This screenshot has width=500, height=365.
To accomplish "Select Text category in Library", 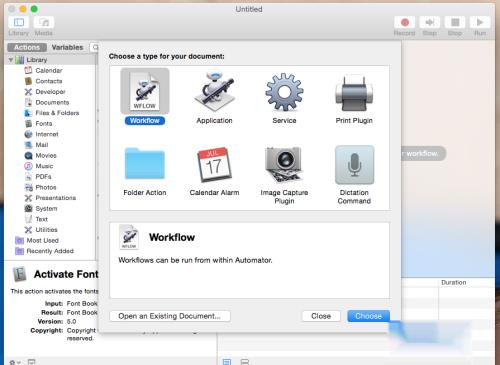I will 41,219.
